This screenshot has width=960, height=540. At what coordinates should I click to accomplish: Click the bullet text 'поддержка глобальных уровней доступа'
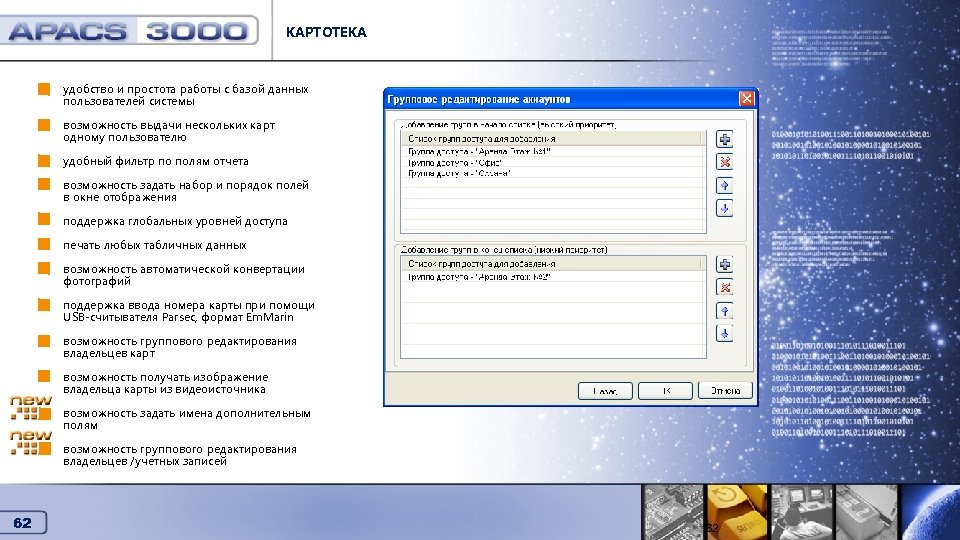tap(175, 222)
